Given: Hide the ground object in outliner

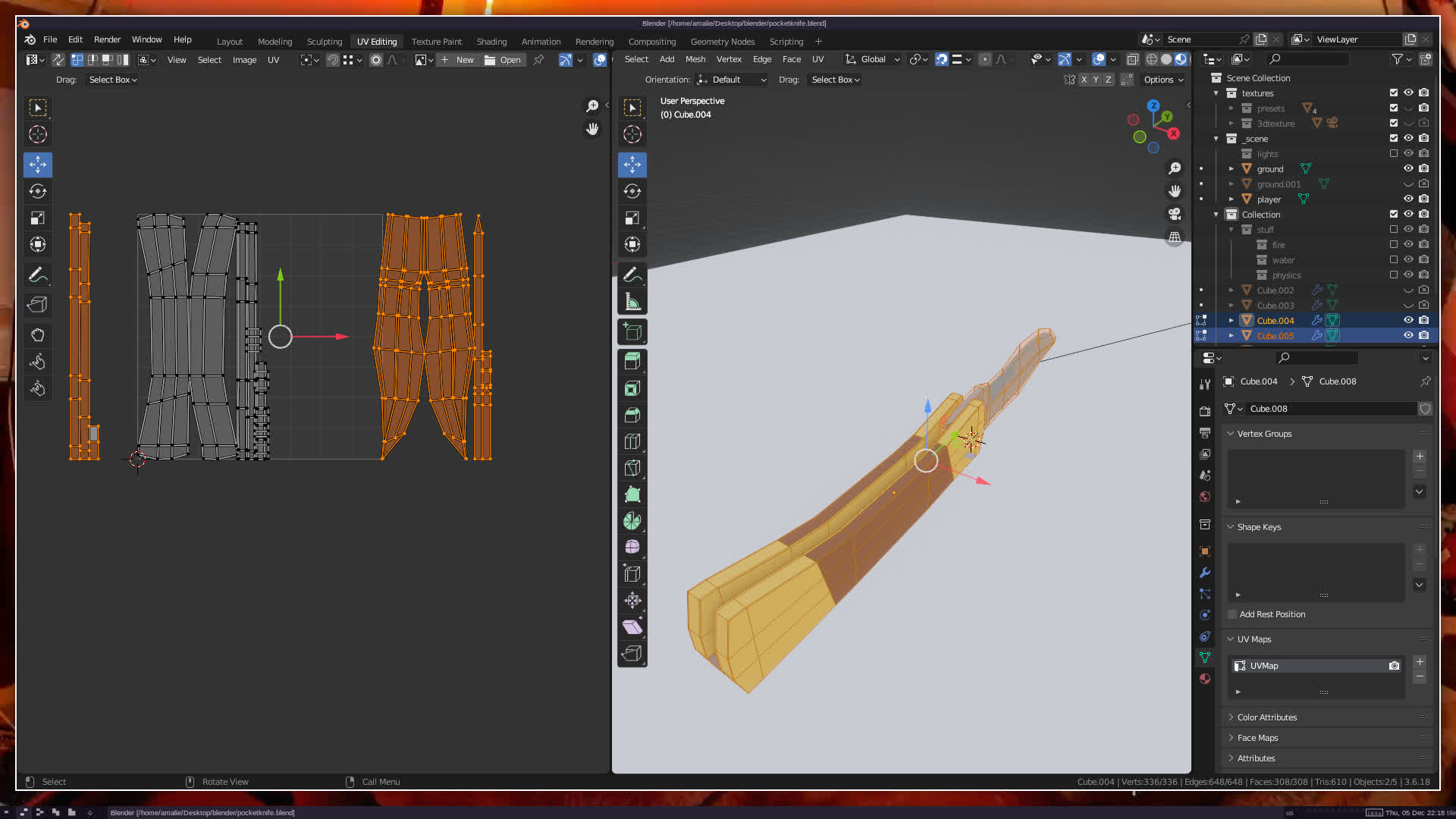Looking at the screenshot, I should (x=1408, y=168).
